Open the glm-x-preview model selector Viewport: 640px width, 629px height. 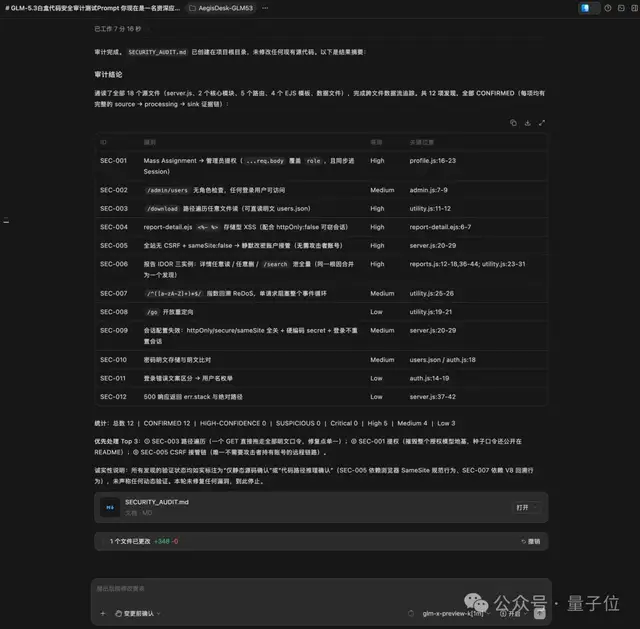(456, 613)
